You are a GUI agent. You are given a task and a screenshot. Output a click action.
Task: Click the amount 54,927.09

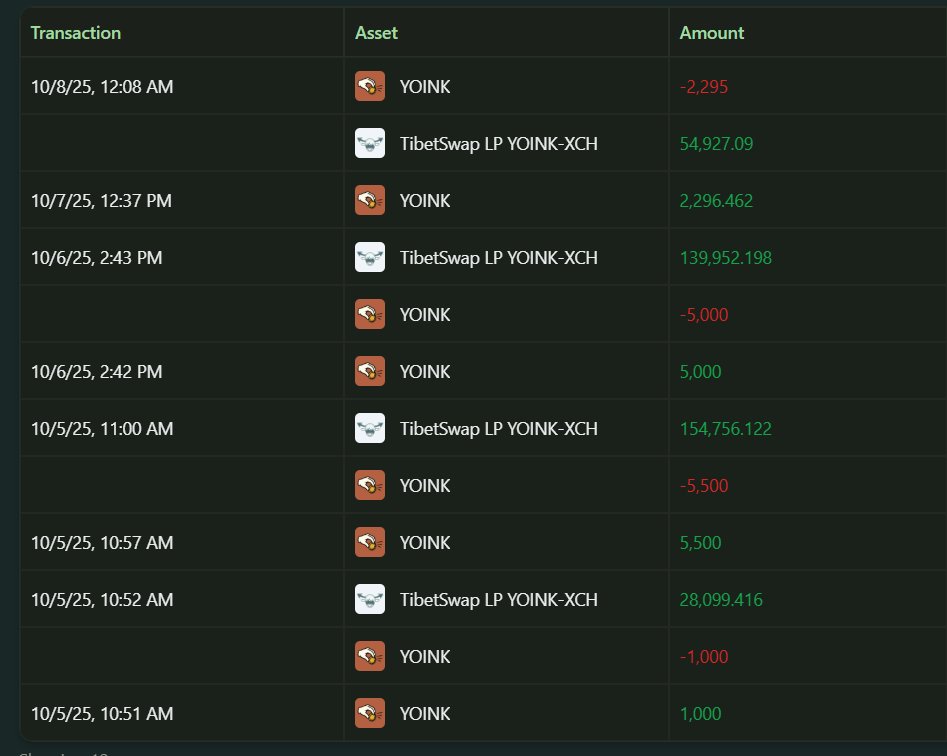pyautogui.click(x=716, y=144)
